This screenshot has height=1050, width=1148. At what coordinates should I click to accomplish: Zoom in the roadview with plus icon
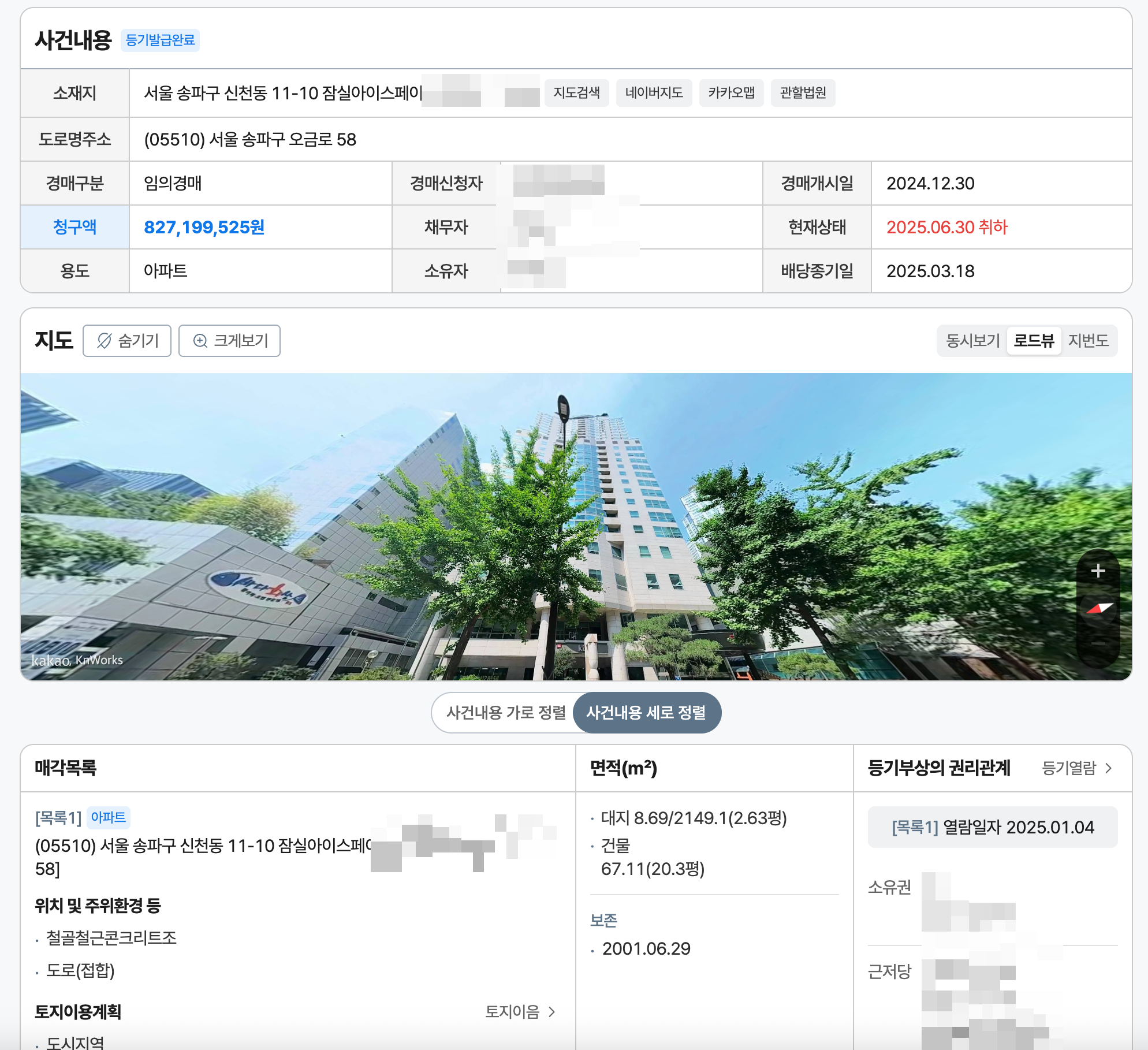click(x=1098, y=571)
